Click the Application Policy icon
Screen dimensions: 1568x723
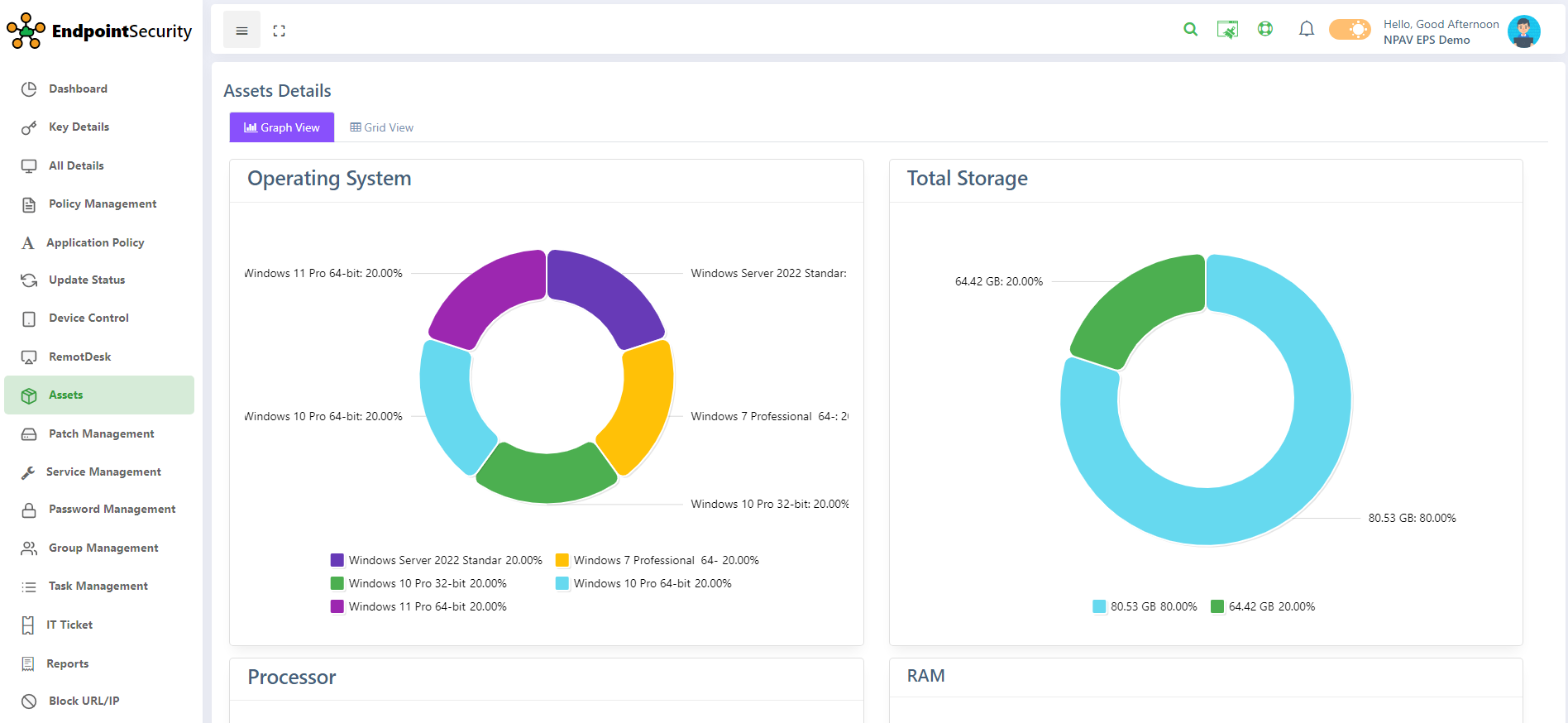click(x=28, y=242)
